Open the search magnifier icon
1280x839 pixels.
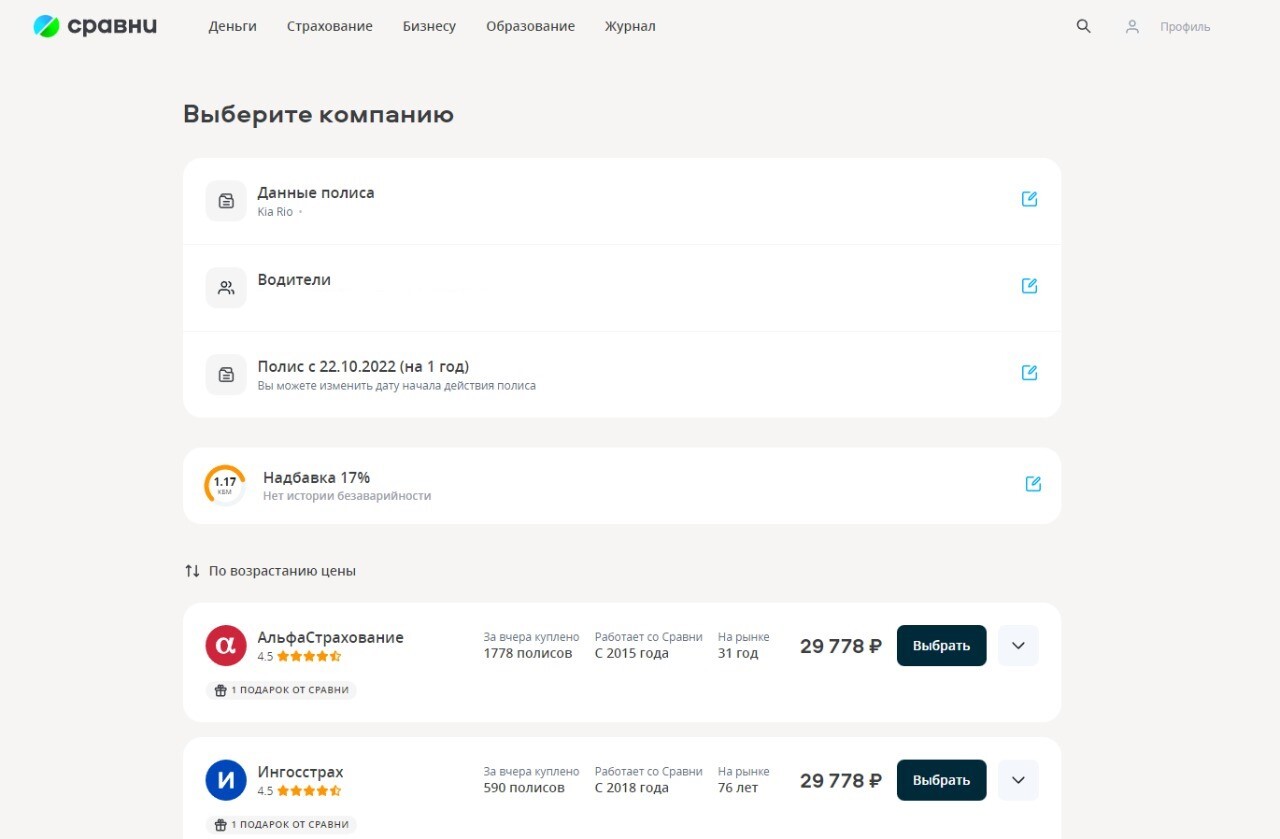[1083, 26]
